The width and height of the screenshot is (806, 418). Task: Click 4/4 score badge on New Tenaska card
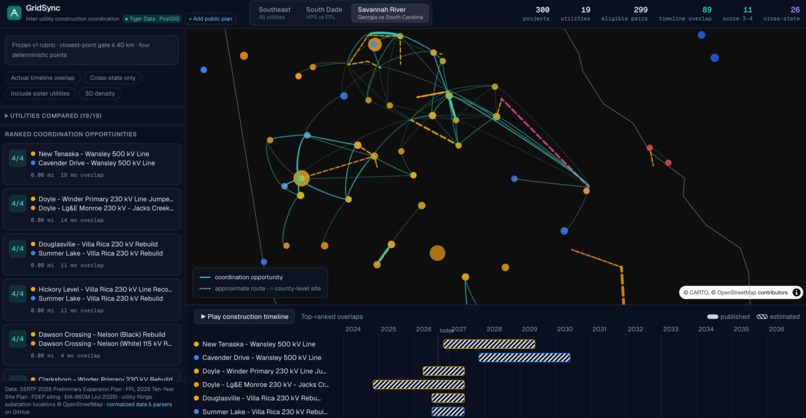pyautogui.click(x=17, y=158)
